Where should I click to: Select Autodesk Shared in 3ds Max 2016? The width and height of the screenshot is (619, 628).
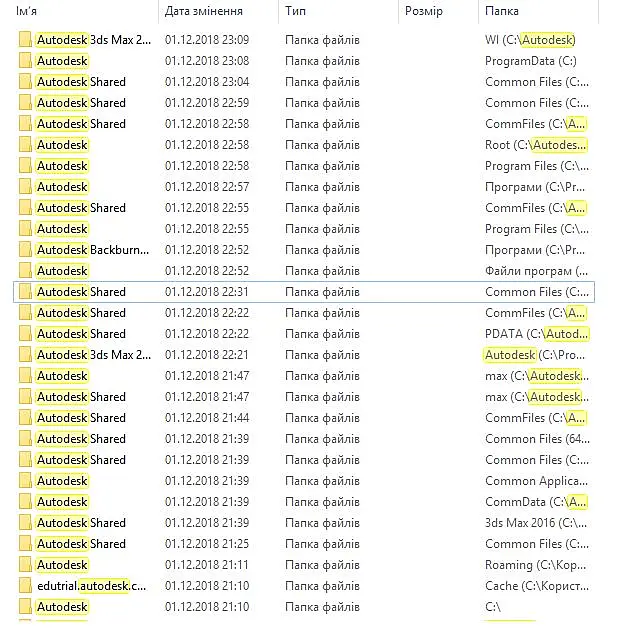304,523
